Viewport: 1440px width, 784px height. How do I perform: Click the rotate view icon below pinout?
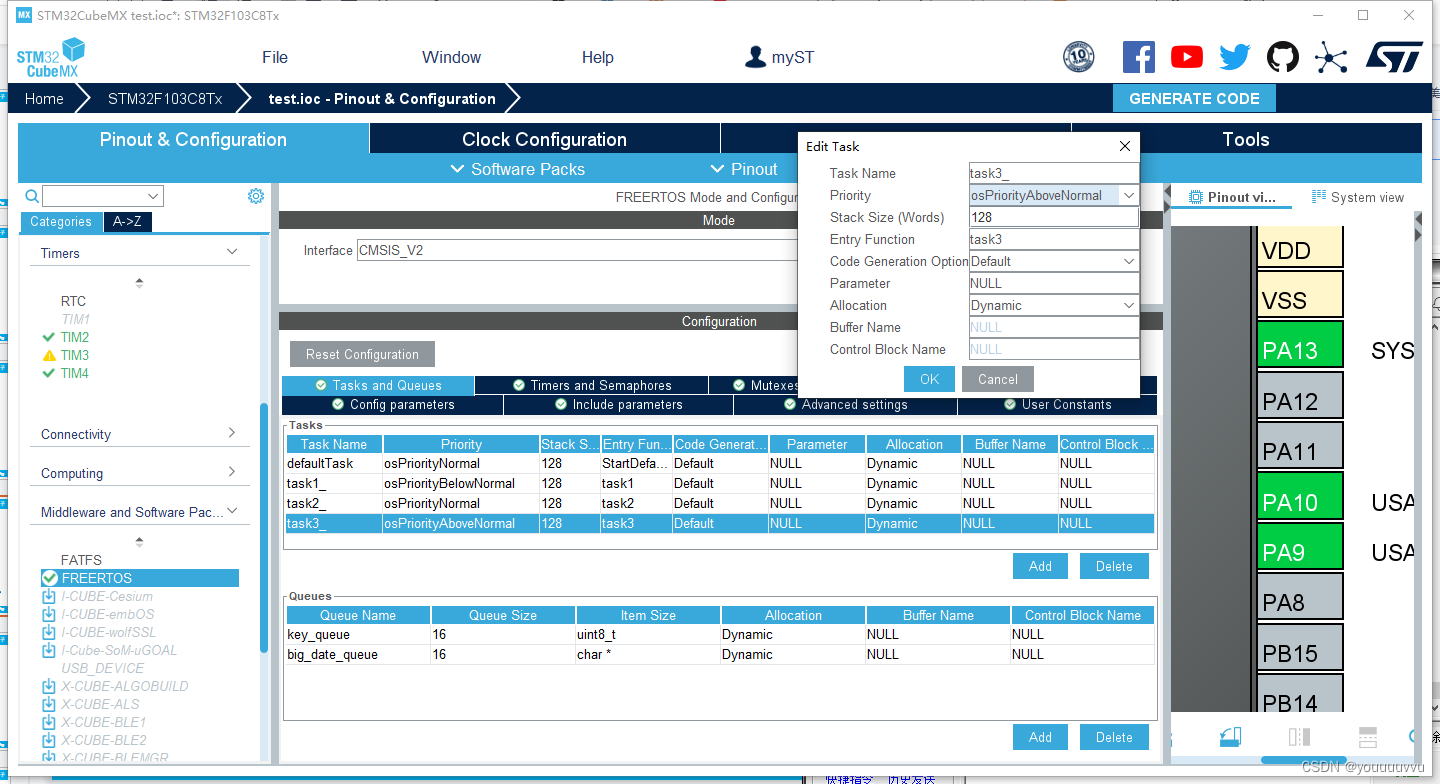pos(1230,737)
